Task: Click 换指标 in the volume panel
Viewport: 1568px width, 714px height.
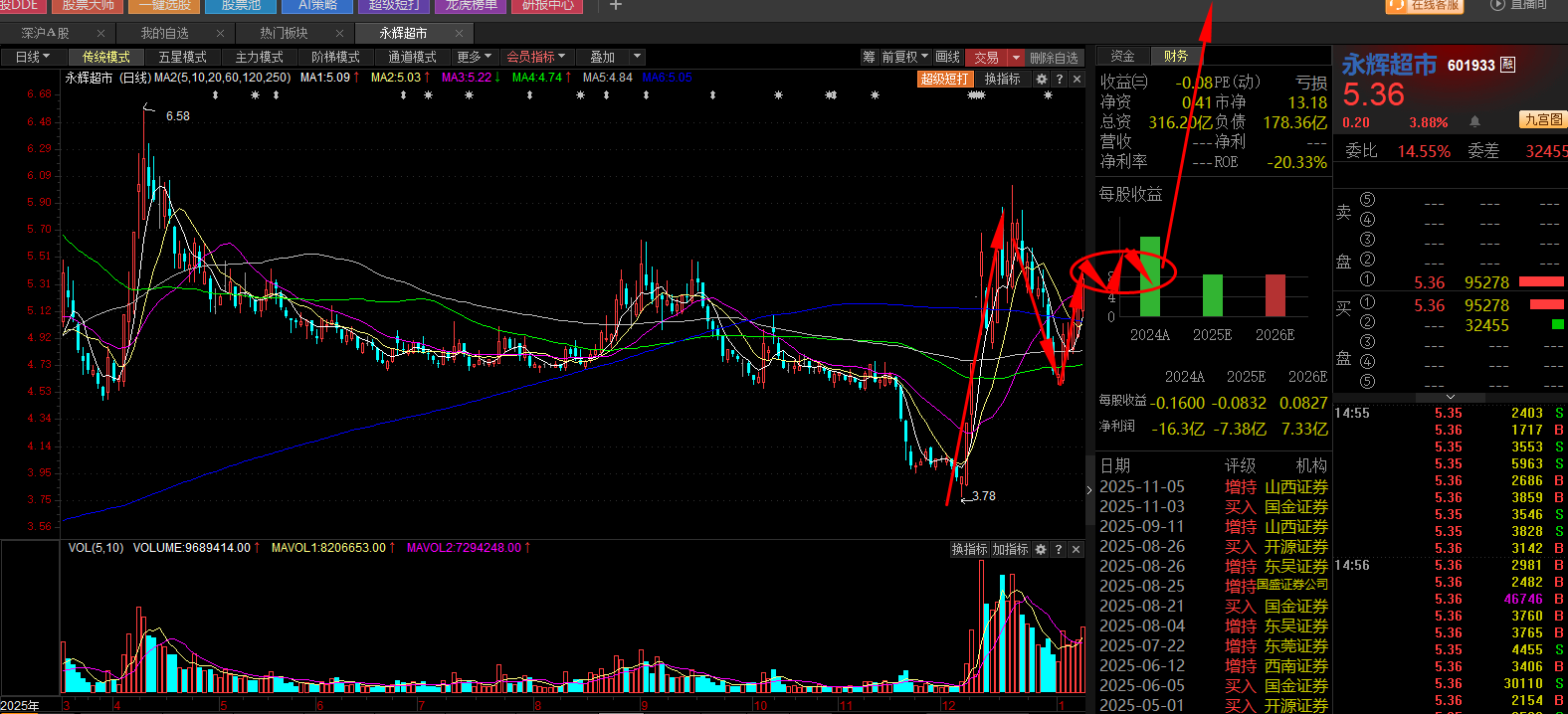Action: 969,549
